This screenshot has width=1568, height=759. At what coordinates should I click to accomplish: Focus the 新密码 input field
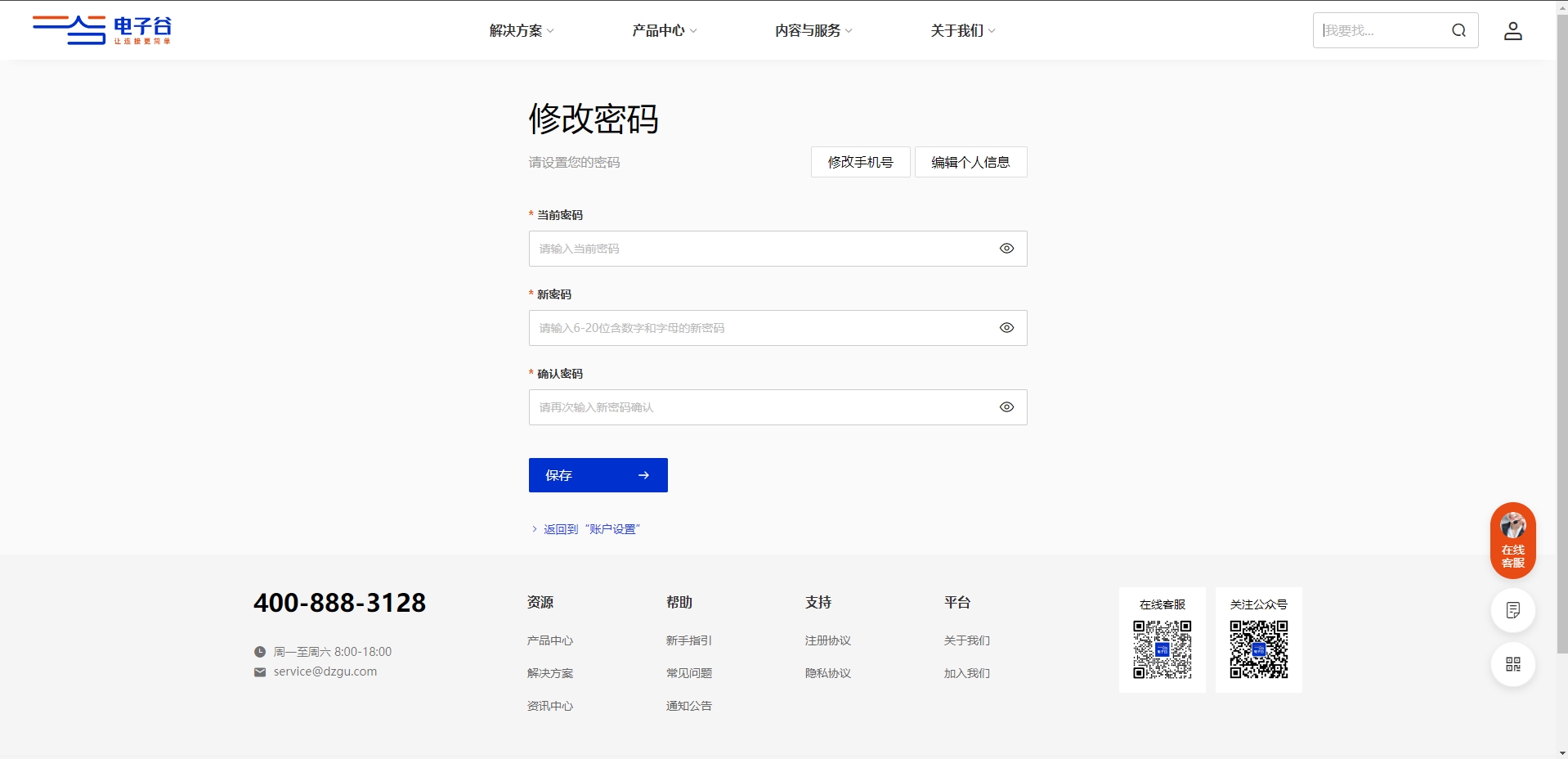click(x=777, y=328)
